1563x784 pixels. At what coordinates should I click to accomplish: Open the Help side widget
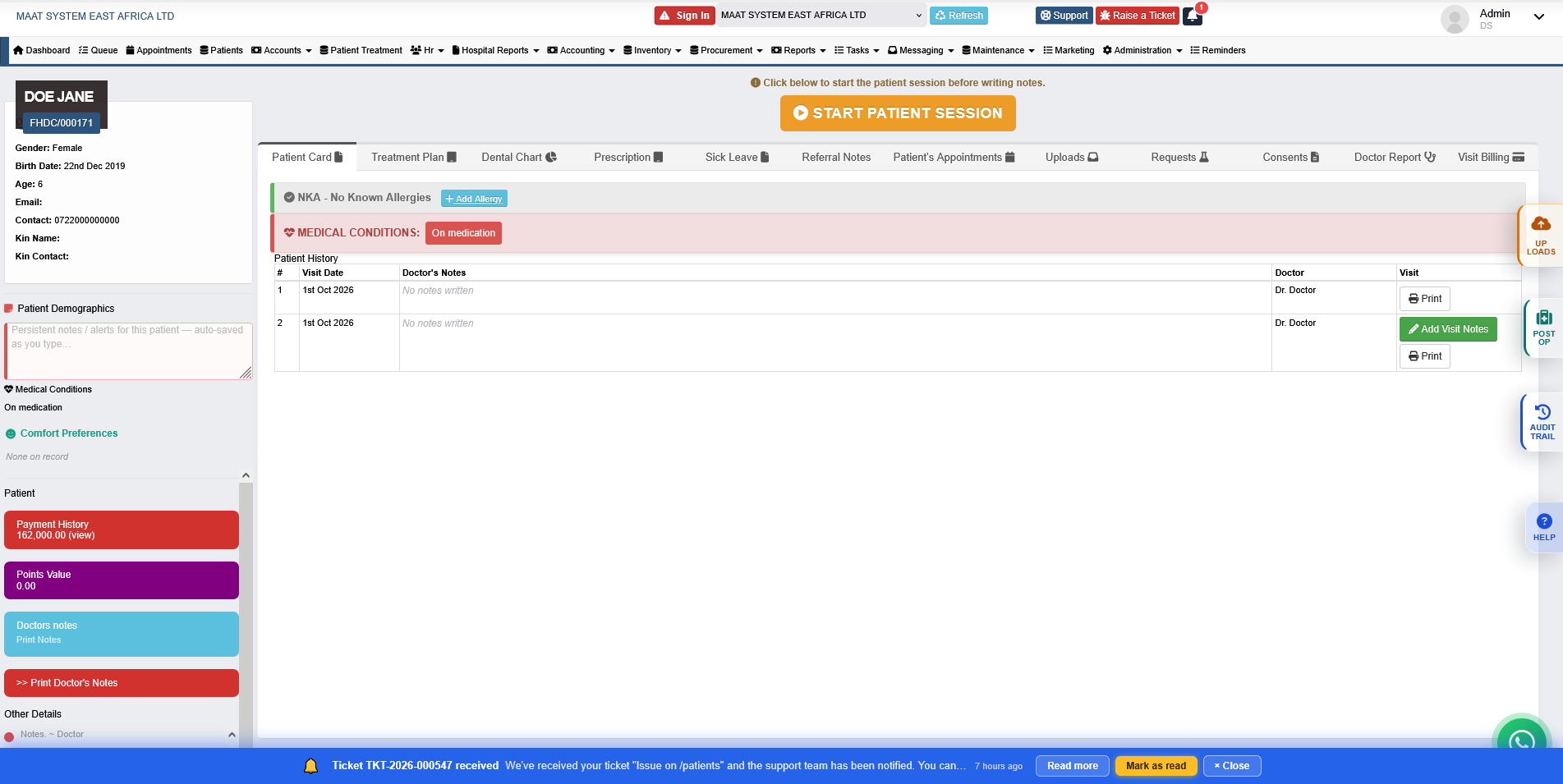tap(1544, 527)
